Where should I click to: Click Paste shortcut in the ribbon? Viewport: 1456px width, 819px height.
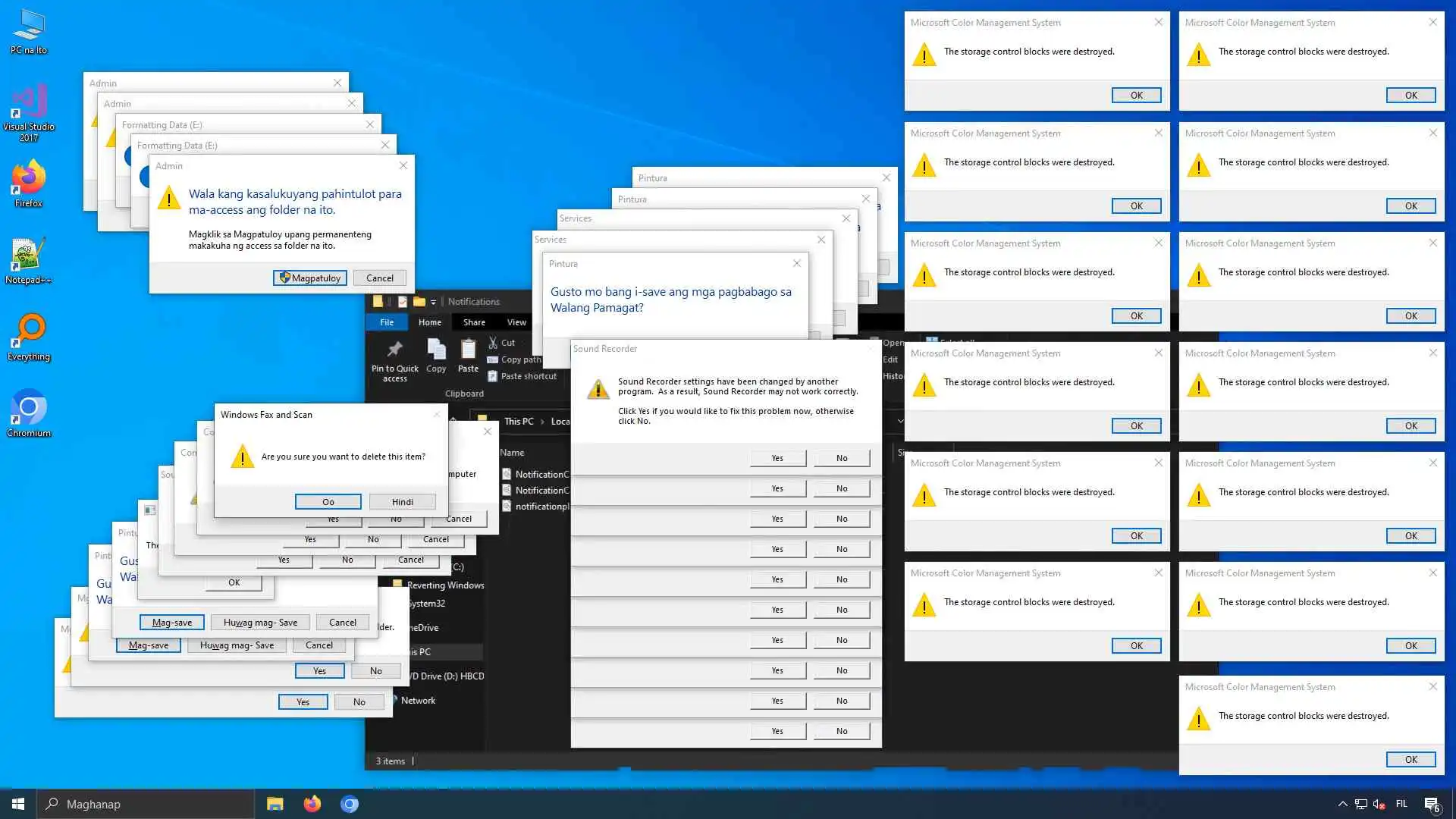point(529,376)
